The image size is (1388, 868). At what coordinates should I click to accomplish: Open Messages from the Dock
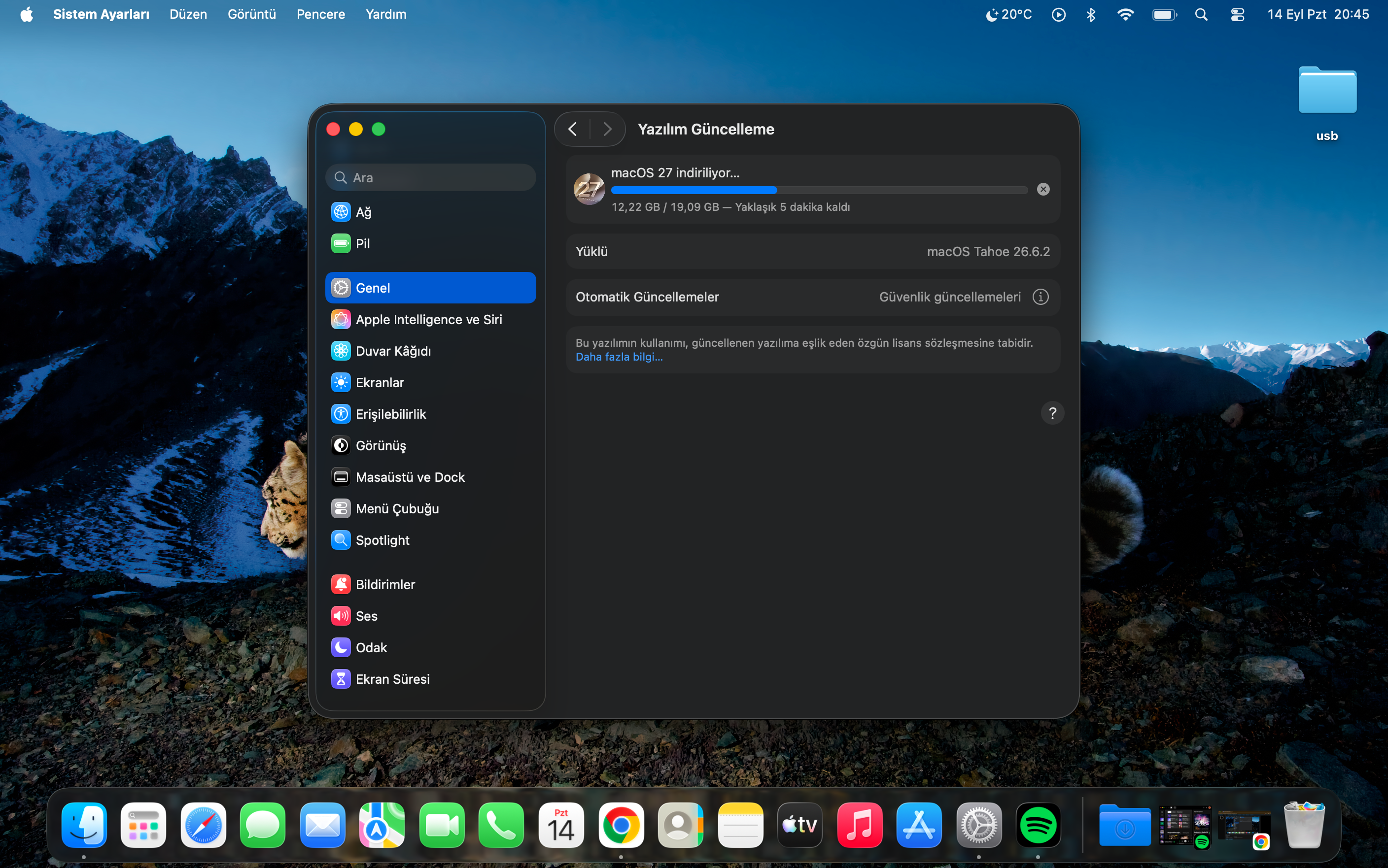click(x=263, y=825)
